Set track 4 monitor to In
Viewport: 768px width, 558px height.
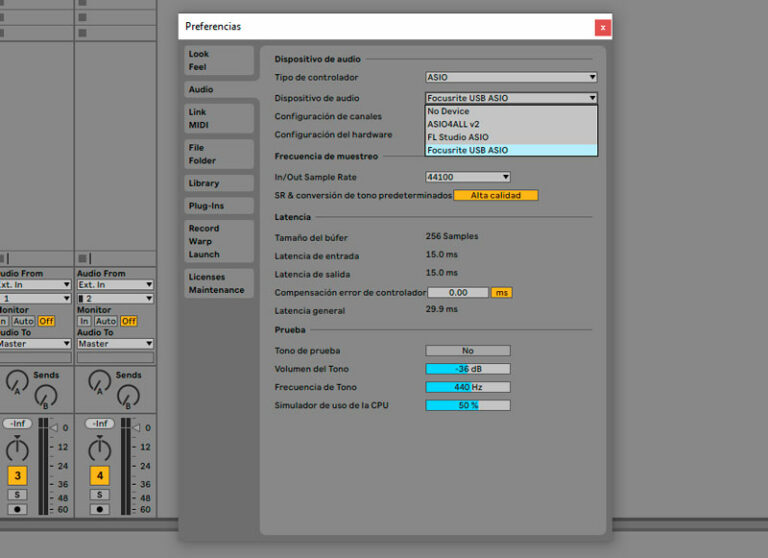pos(84,321)
